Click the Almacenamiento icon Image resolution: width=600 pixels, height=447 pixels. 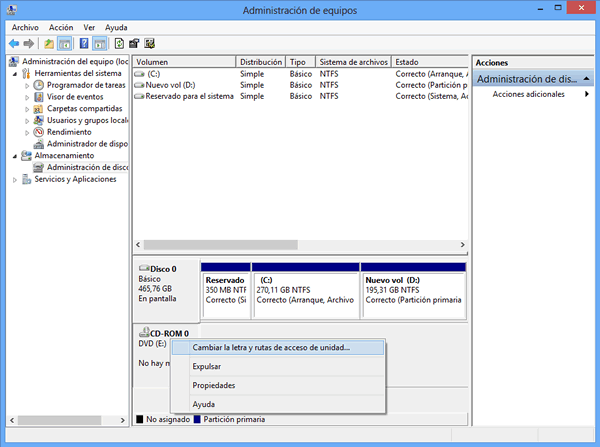(x=26, y=155)
